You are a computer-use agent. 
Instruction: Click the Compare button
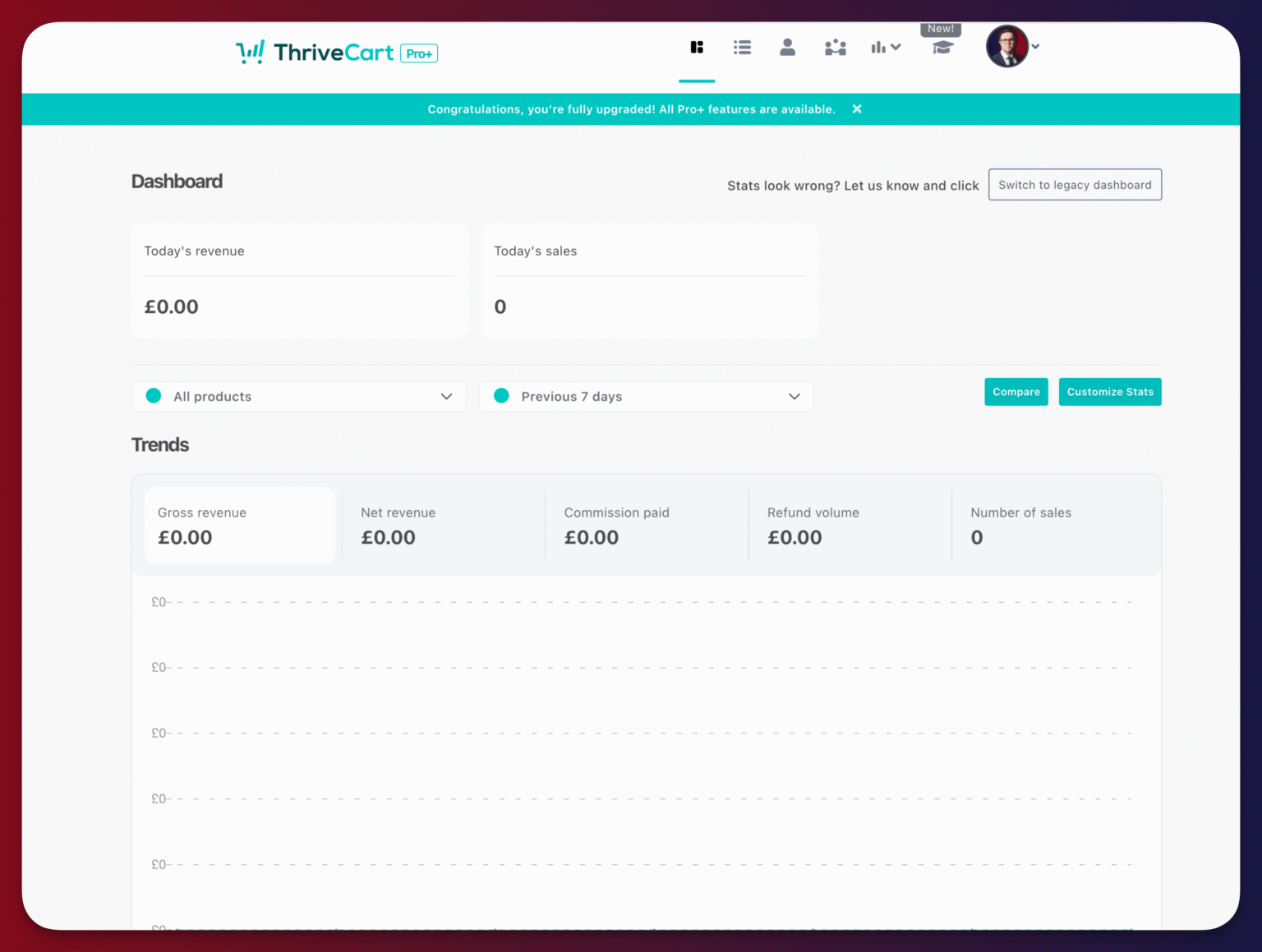[1016, 392]
